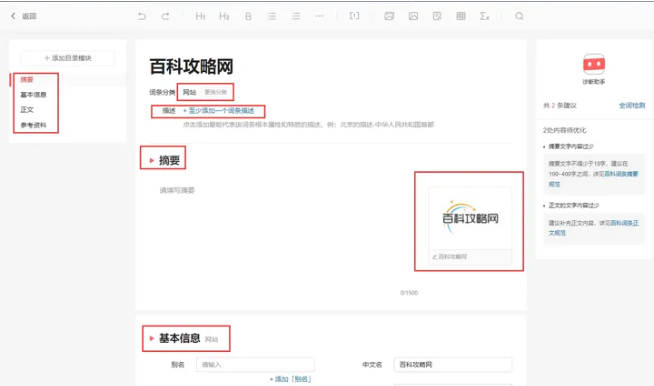654x386 pixels.
Task: Click the 别名 input field
Action: click(255, 364)
